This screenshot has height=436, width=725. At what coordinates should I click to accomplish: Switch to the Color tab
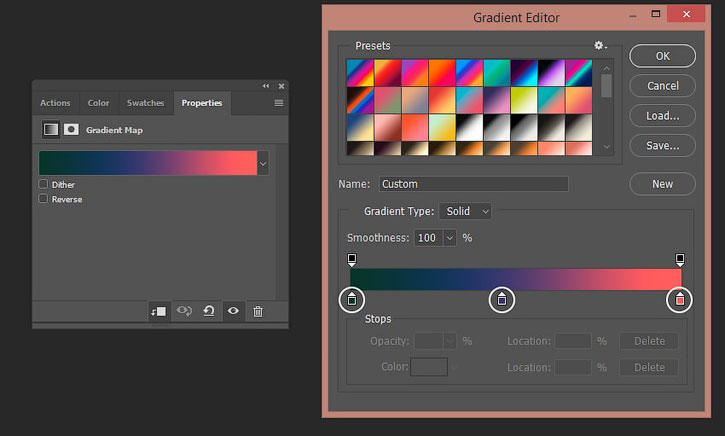98,103
